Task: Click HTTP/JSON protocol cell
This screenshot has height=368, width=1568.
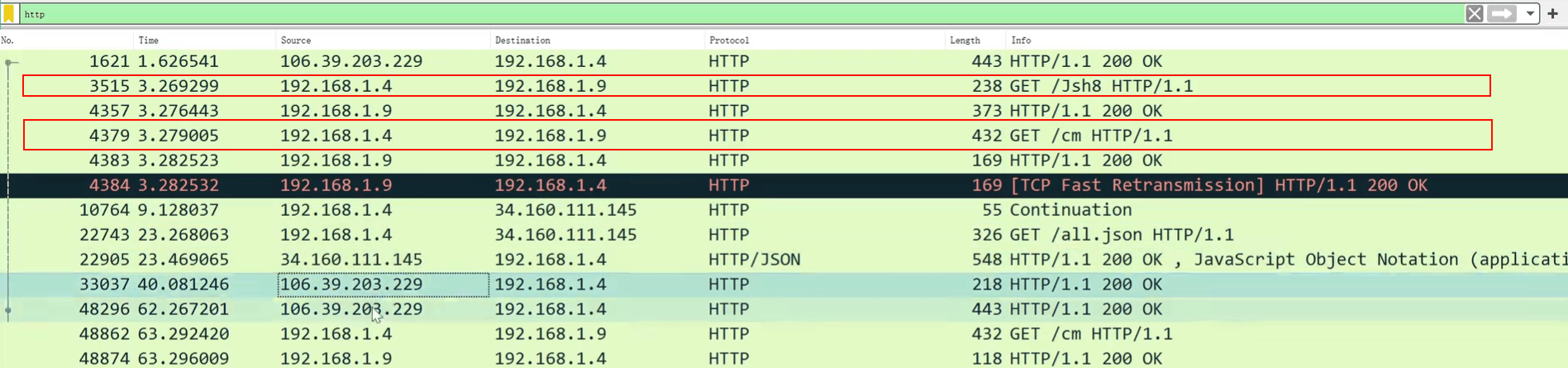Action: [754, 260]
